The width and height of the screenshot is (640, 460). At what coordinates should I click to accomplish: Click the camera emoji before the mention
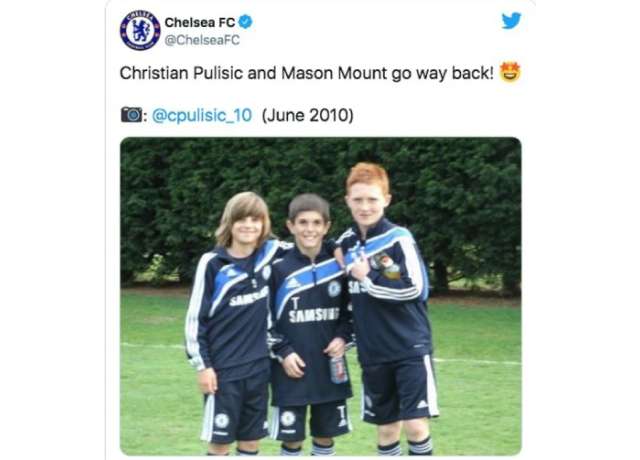(x=131, y=115)
